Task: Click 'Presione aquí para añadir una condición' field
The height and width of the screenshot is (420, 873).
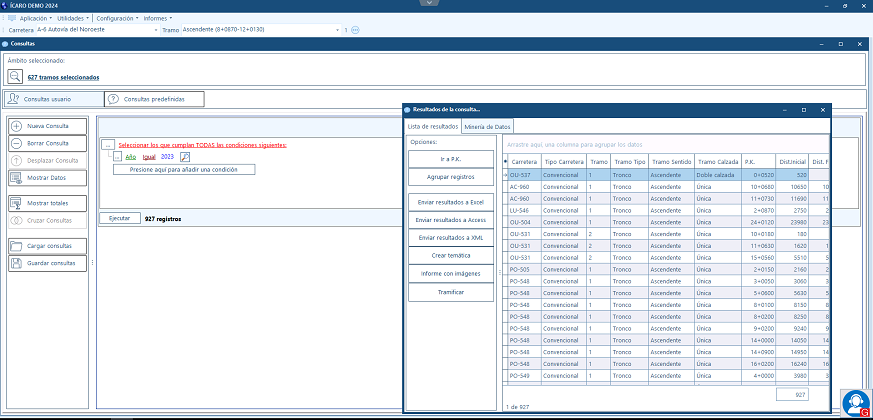Action: 182,169
